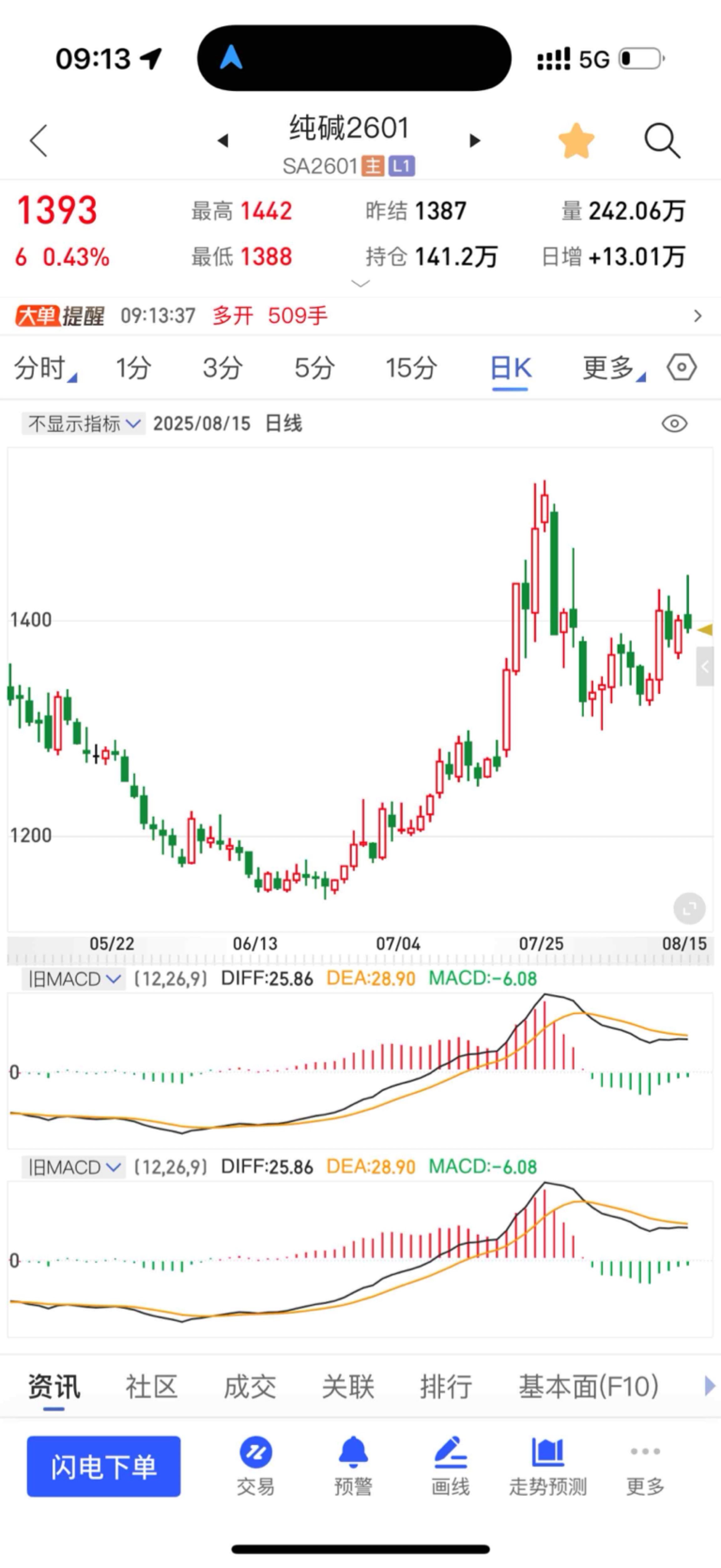Switch to the 15分 chart tab

pyautogui.click(x=411, y=368)
